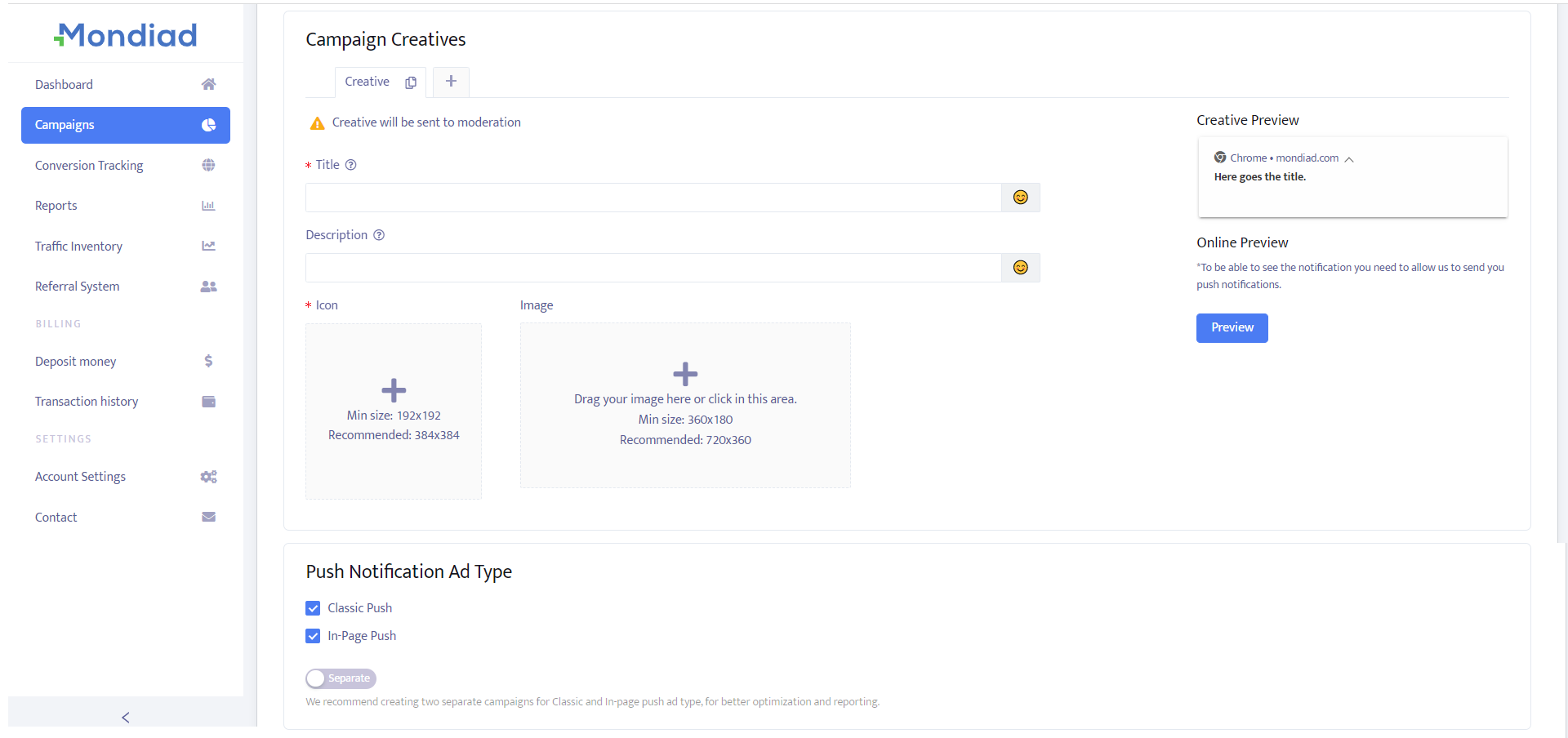Viewport: 1568px width, 738px height.
Task: Click into the Title input field
Action: 653,198
